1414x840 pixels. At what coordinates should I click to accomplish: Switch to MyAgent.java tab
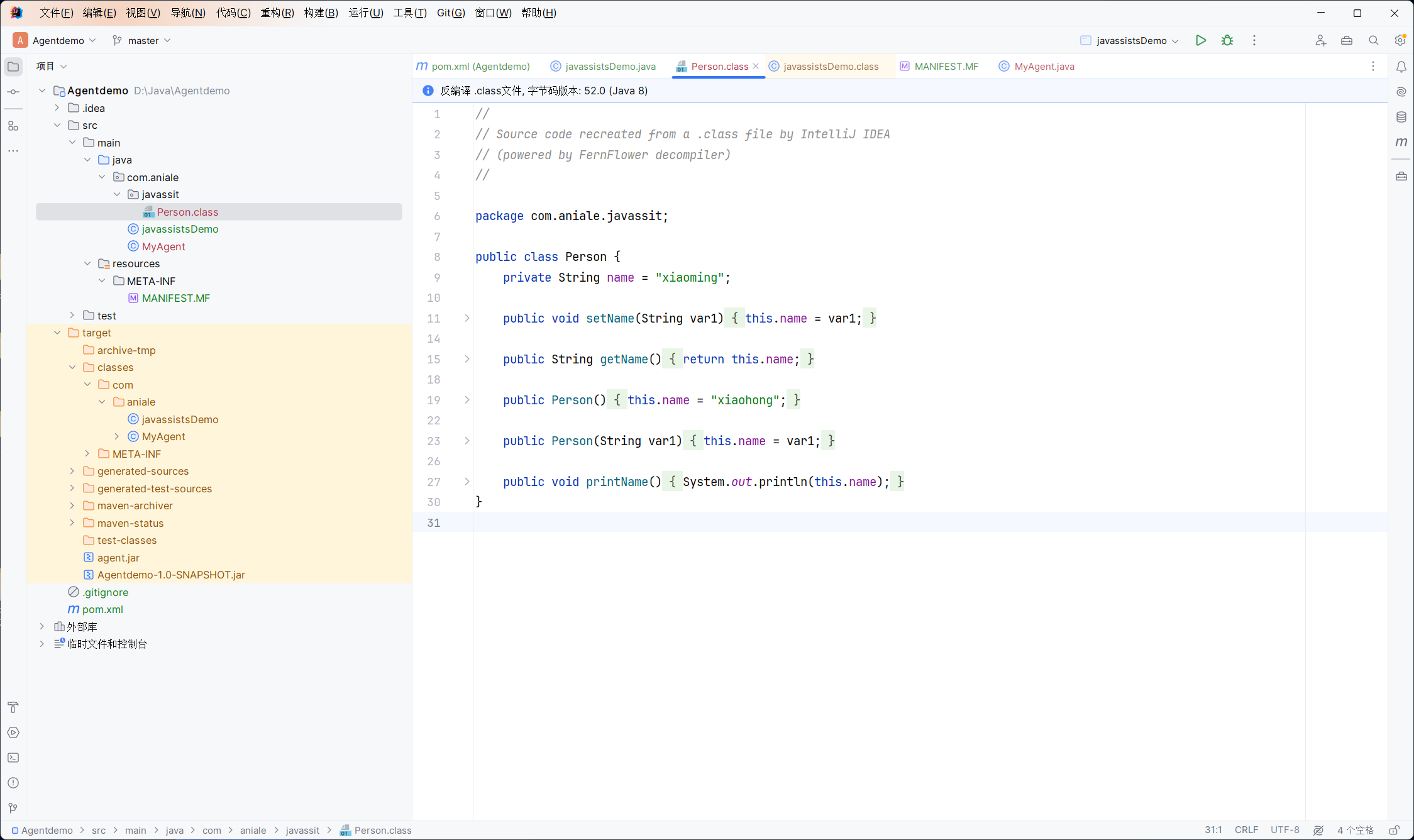(1037, 67)
